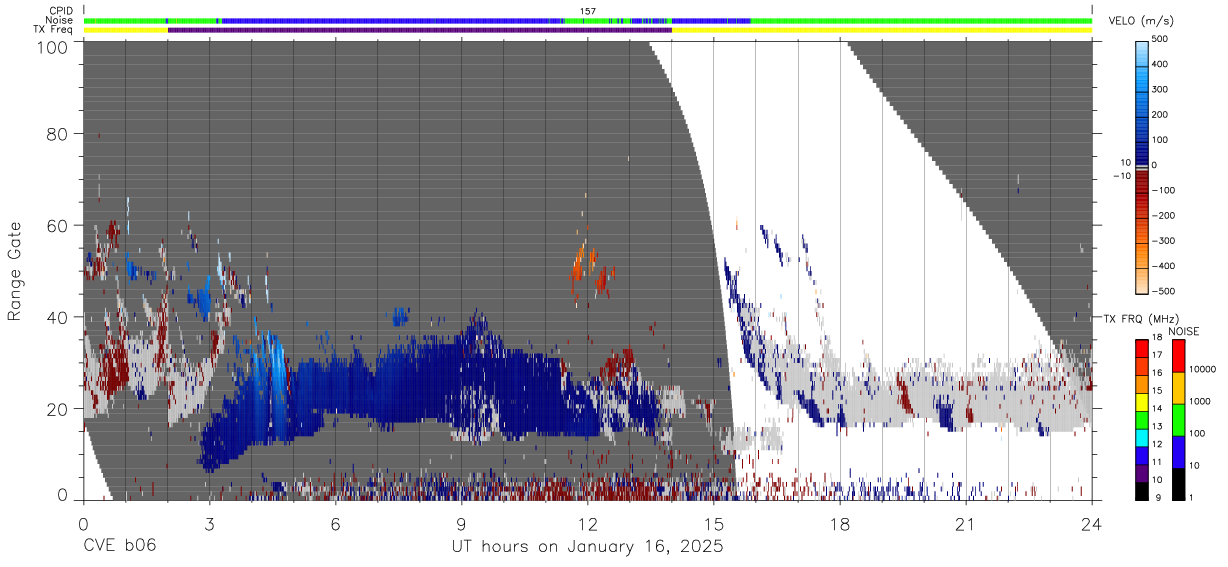Click the 1000 tick on the noise legend
This screenshot has width=1228, height=567.
pyautogui.click(x=1200, y=401)
